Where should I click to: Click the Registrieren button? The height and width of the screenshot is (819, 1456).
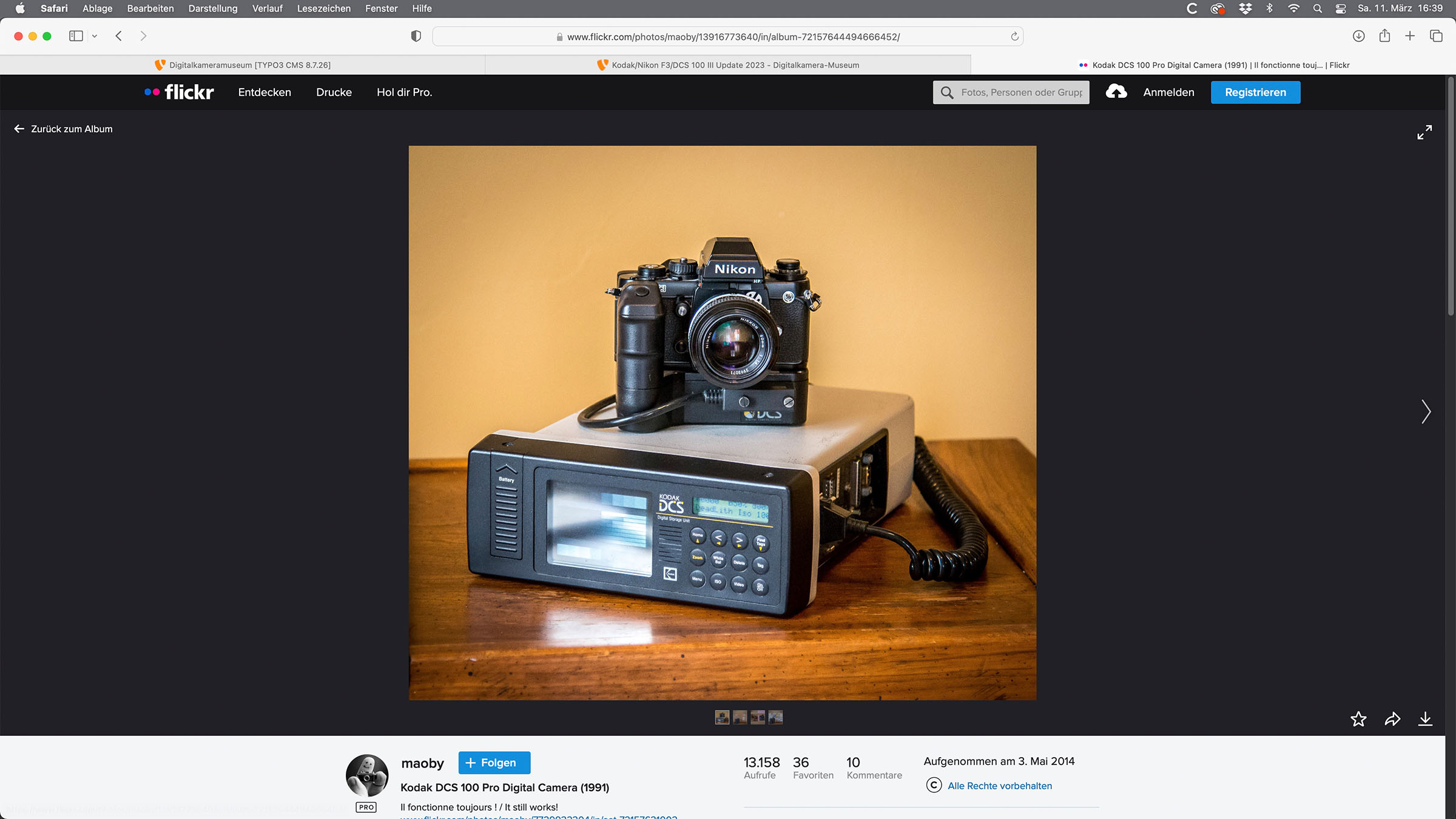click(1255, 92)
